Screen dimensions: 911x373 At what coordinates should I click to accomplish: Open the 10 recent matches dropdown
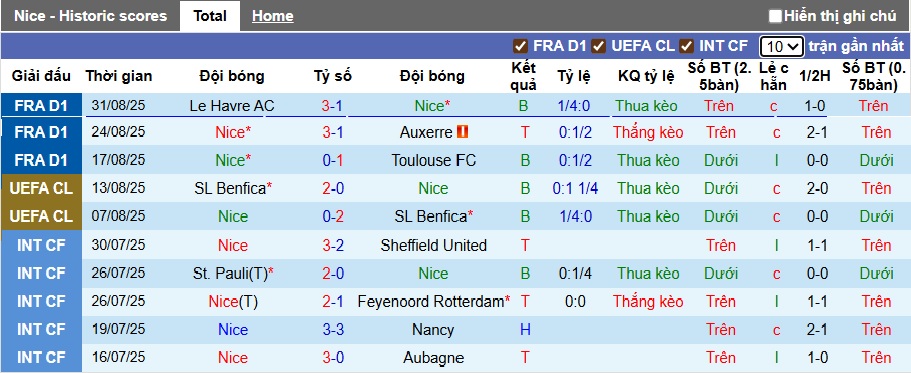click(781, 46)
